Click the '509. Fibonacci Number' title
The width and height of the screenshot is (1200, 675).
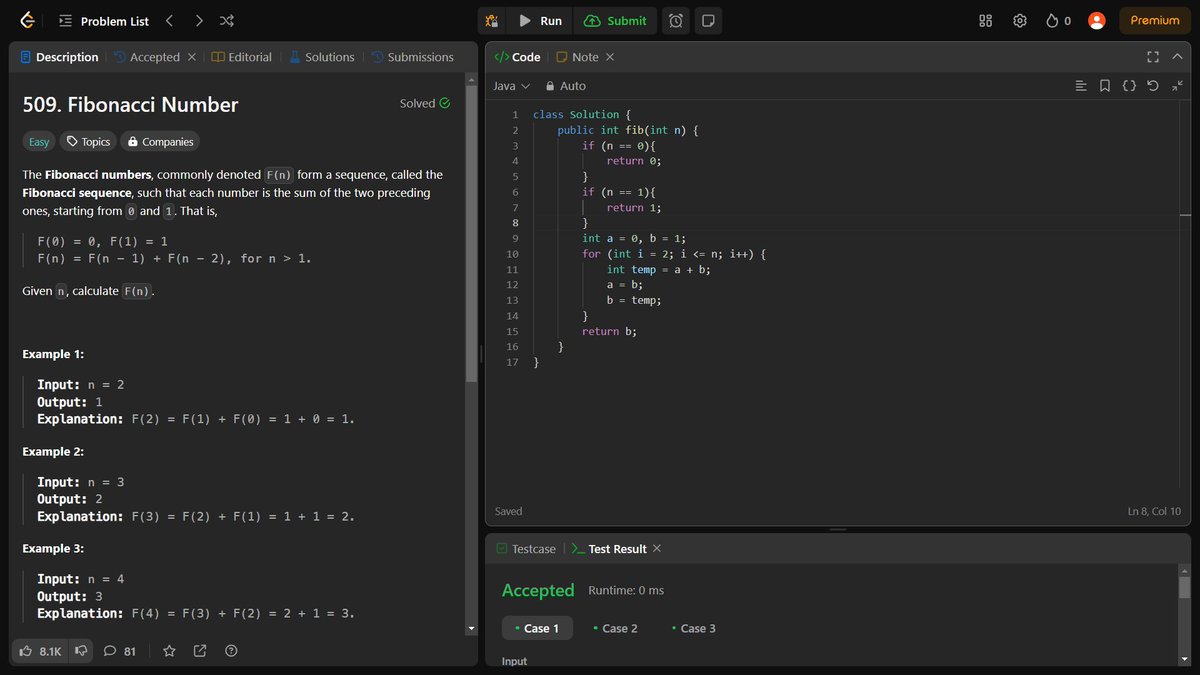130,105
